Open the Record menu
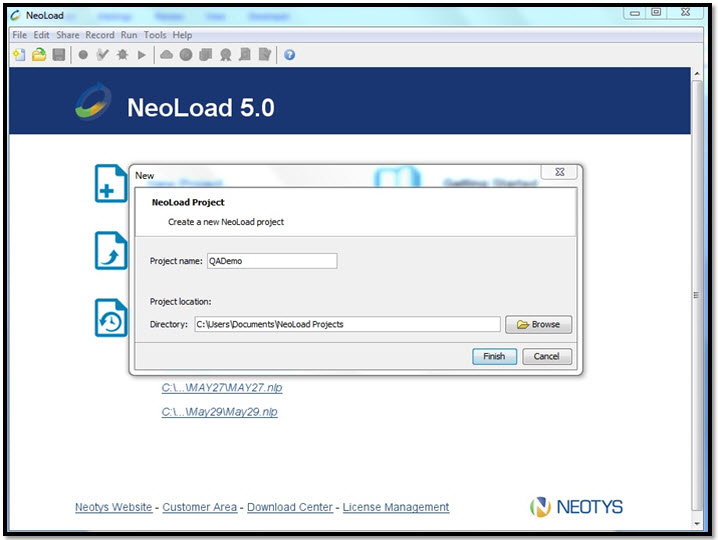718x540 pixels. coord(100,35)
